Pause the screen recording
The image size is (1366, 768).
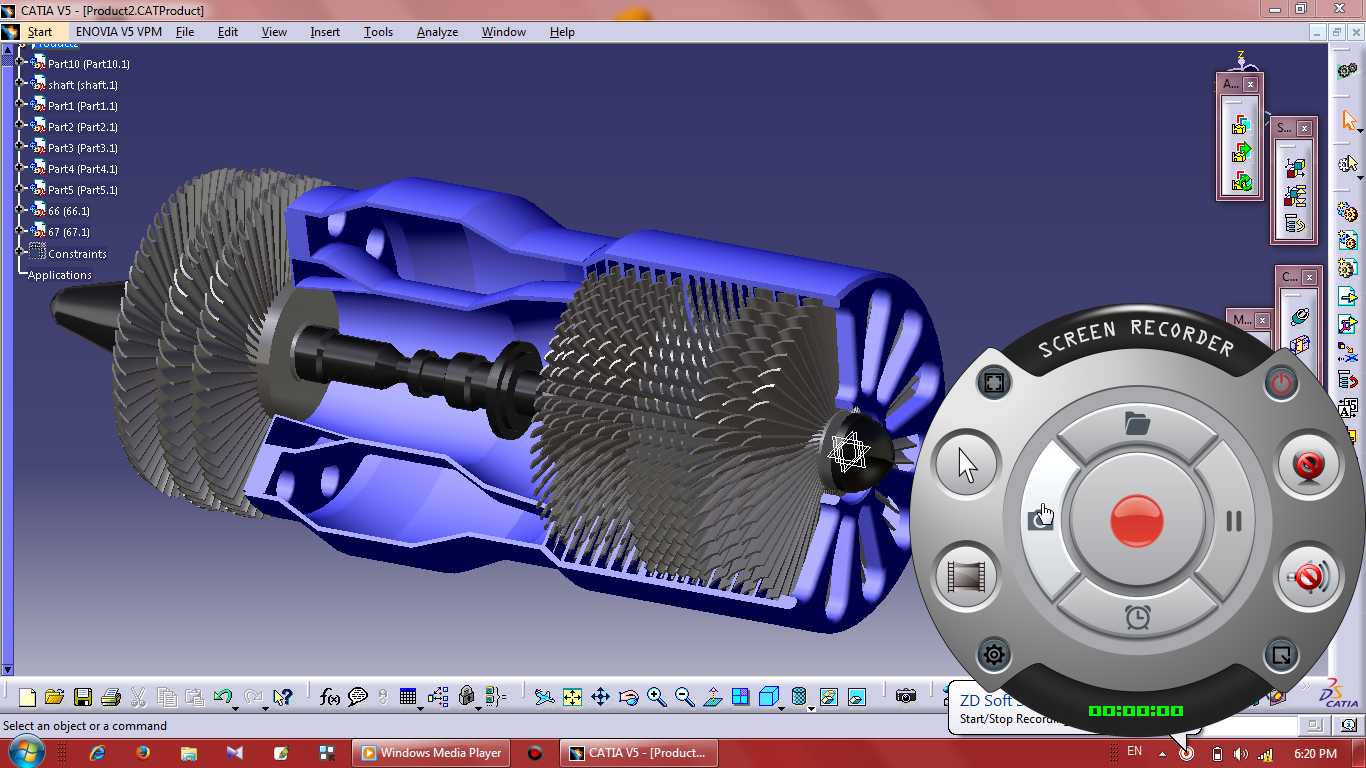1234,520
